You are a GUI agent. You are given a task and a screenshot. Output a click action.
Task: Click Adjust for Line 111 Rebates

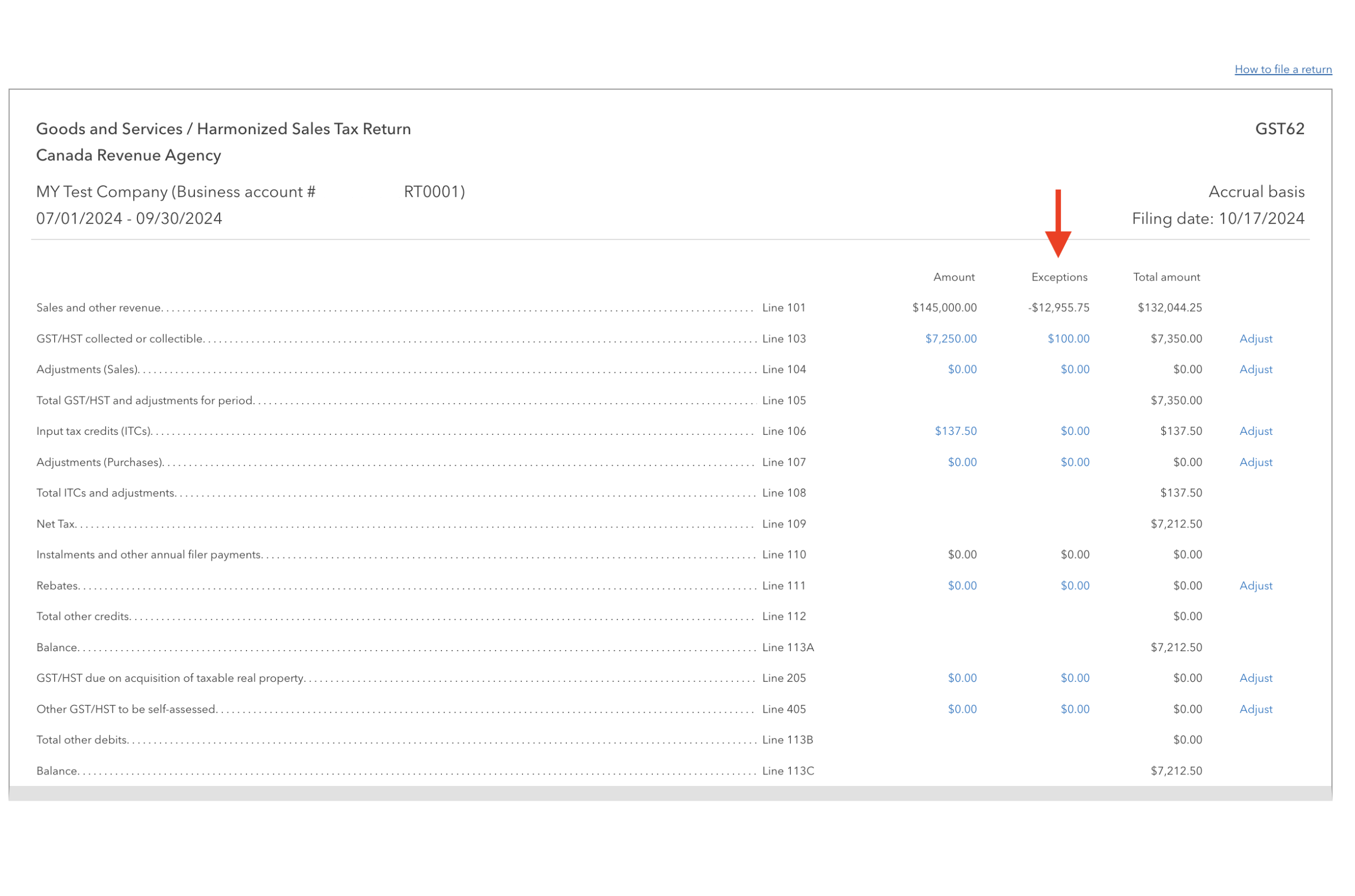(x=1255, y=585)
